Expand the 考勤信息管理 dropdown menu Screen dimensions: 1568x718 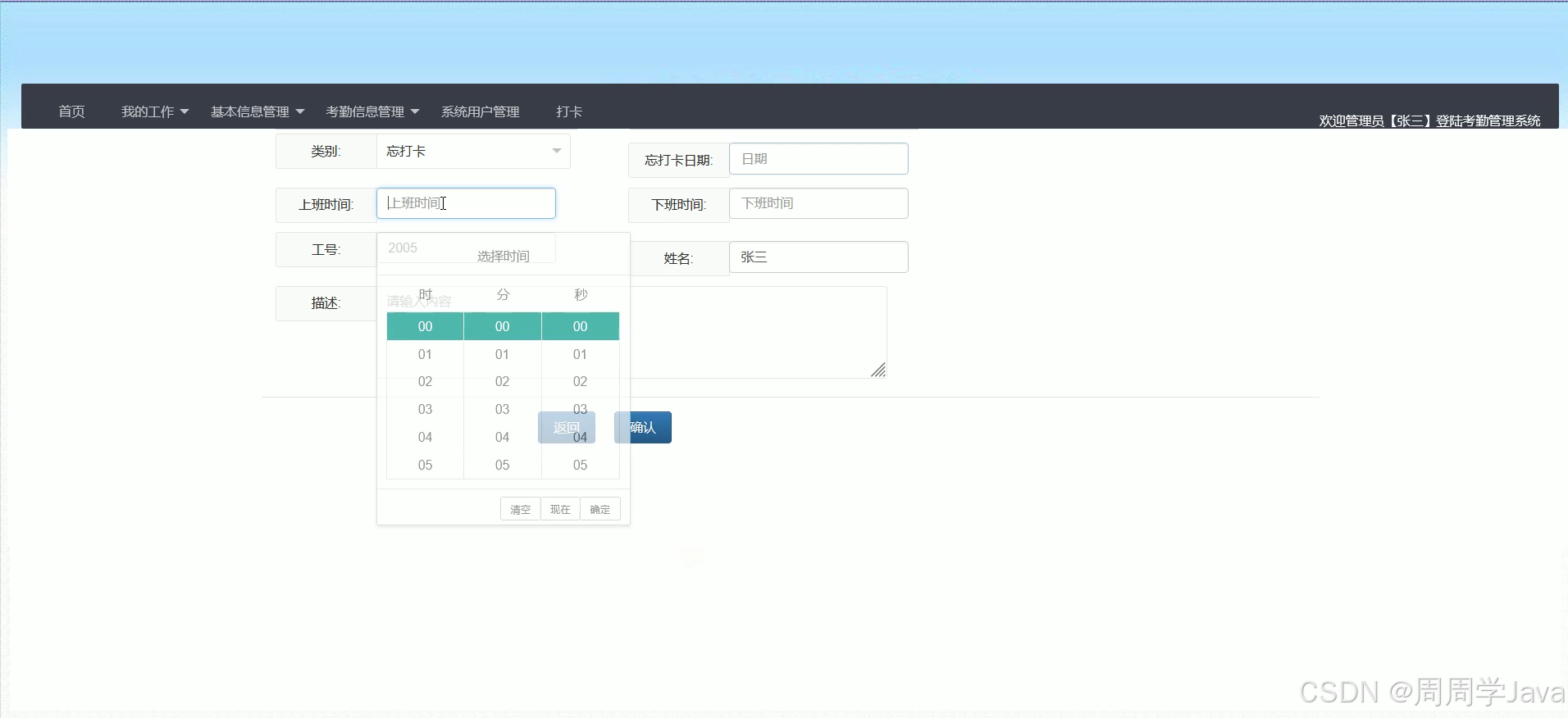click(372, 111)
